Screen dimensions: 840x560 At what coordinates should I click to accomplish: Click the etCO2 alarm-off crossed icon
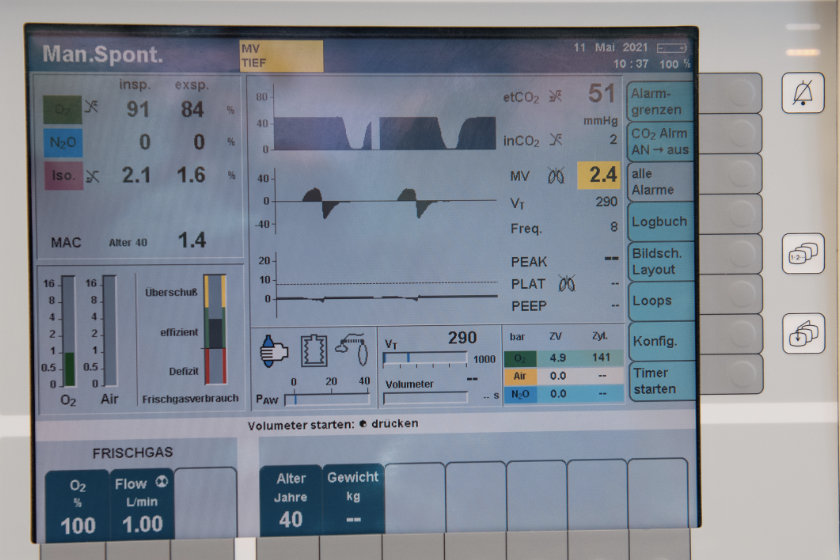(556, 97)
